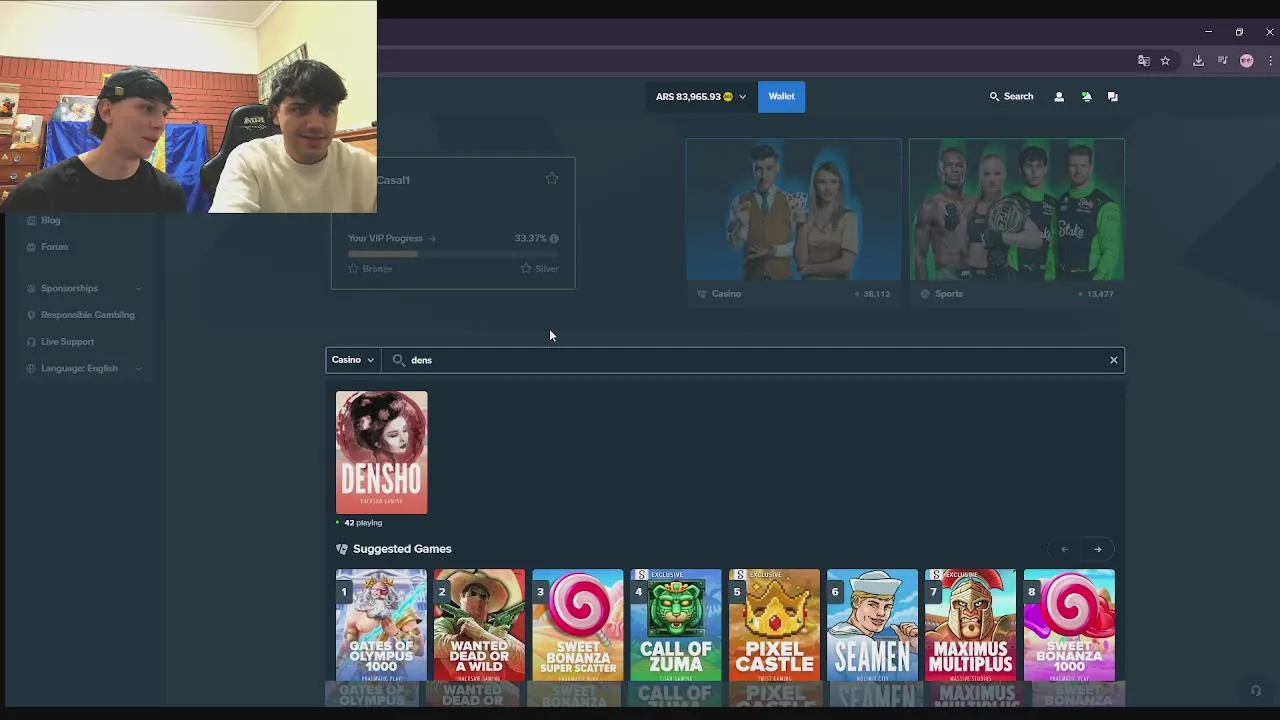
Task: Open Pixel Castle game
Action: pyautogui.click(x=774, y=626)
